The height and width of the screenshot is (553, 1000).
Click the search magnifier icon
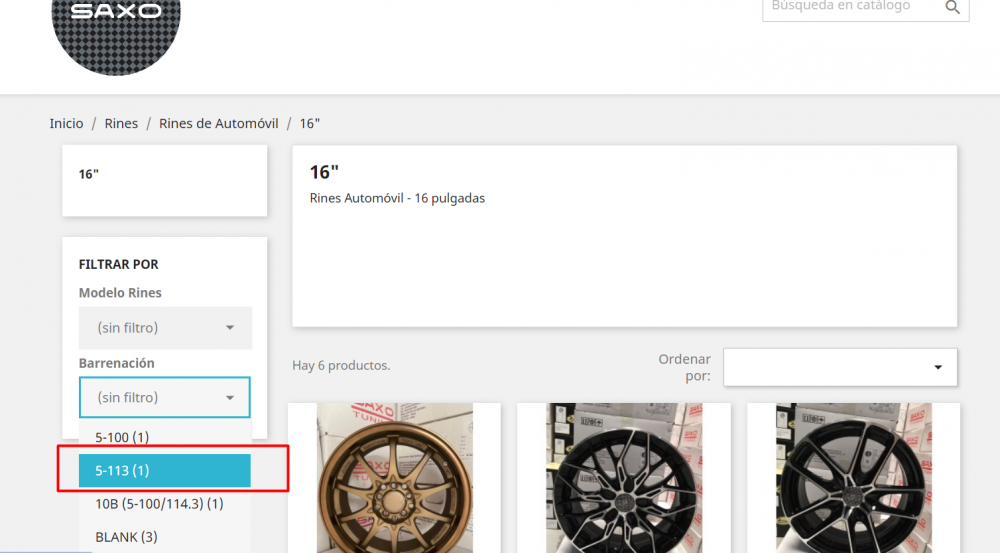(952, 7)
